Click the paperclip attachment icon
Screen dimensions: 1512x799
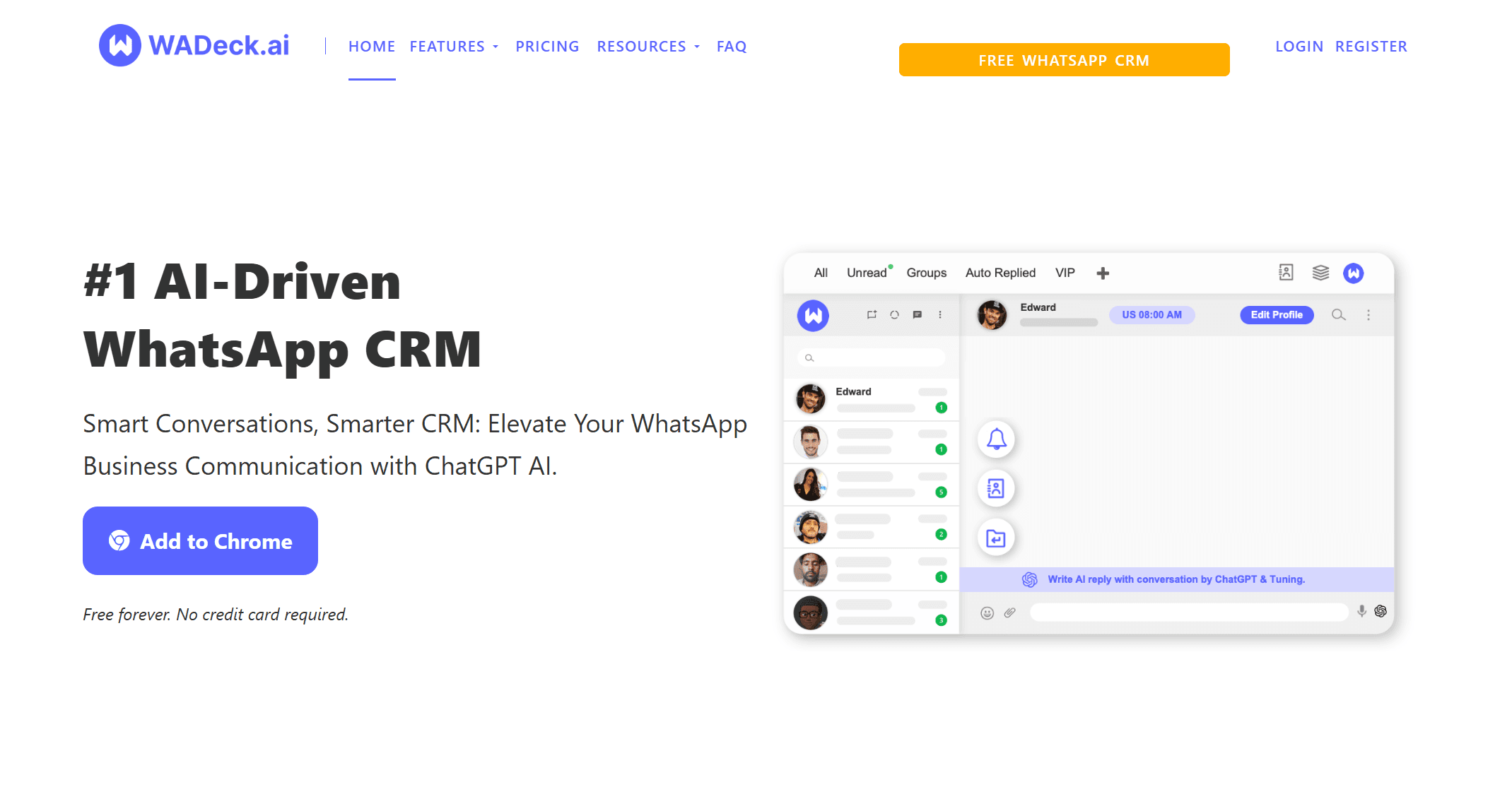pos(1010,612)
